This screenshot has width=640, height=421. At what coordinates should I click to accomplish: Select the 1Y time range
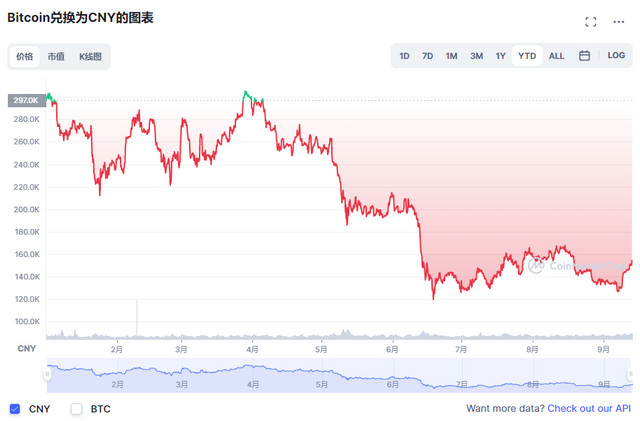click(x=500, y=56)
